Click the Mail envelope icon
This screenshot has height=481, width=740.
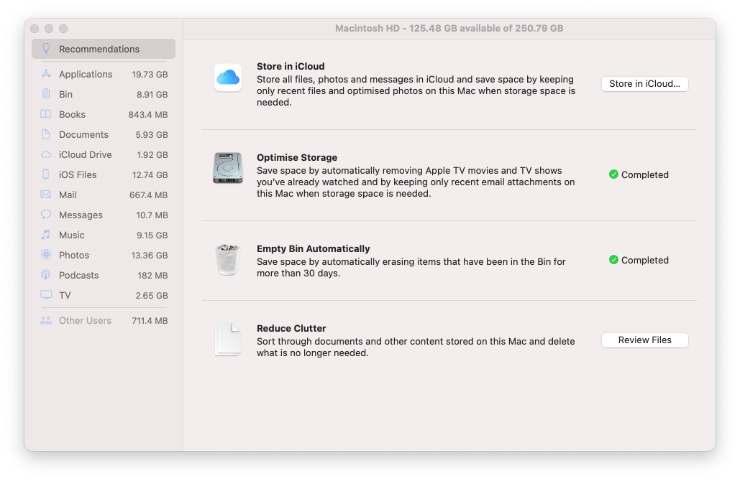pyautogui.click(x=46, y=194)
